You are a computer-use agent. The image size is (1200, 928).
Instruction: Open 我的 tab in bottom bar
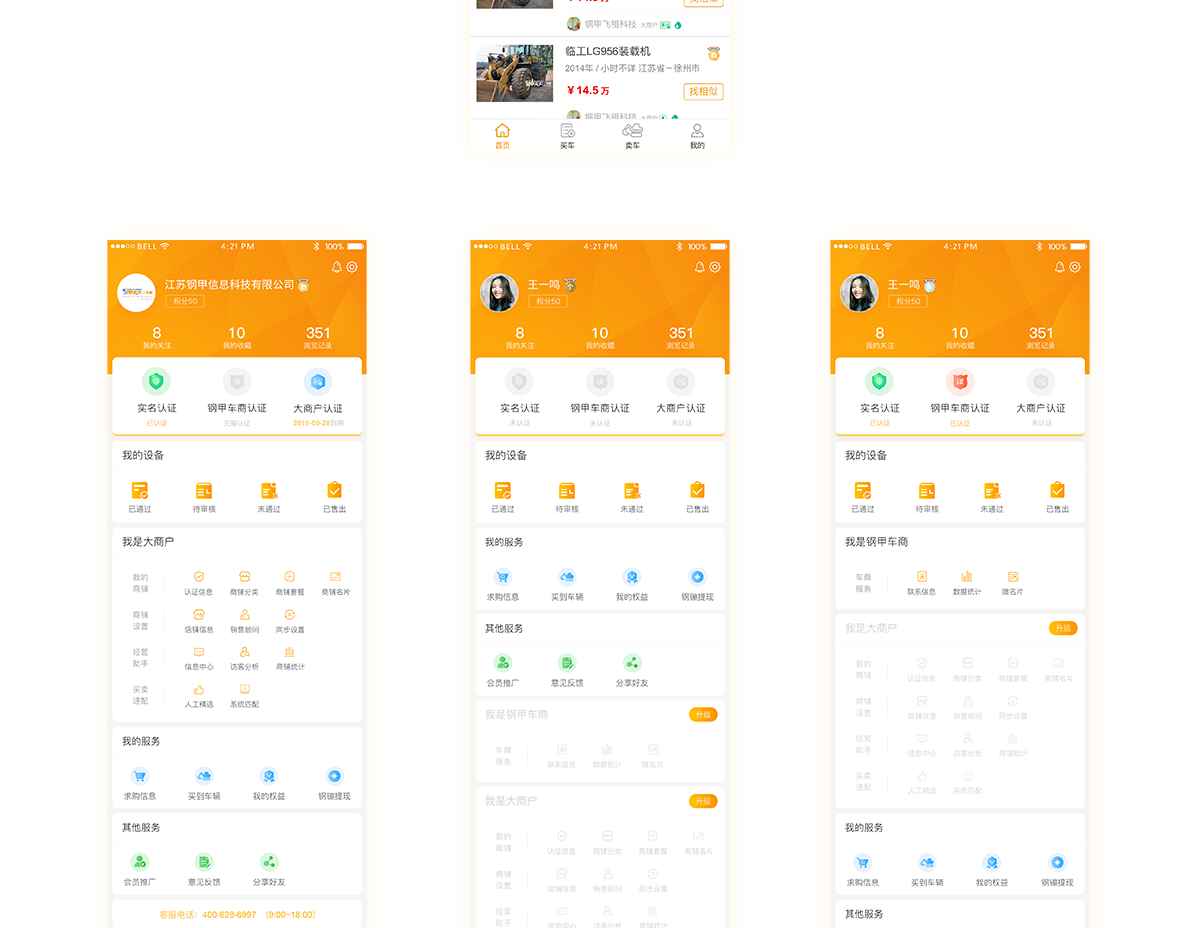pyautogui.click(x=697, y=136)
